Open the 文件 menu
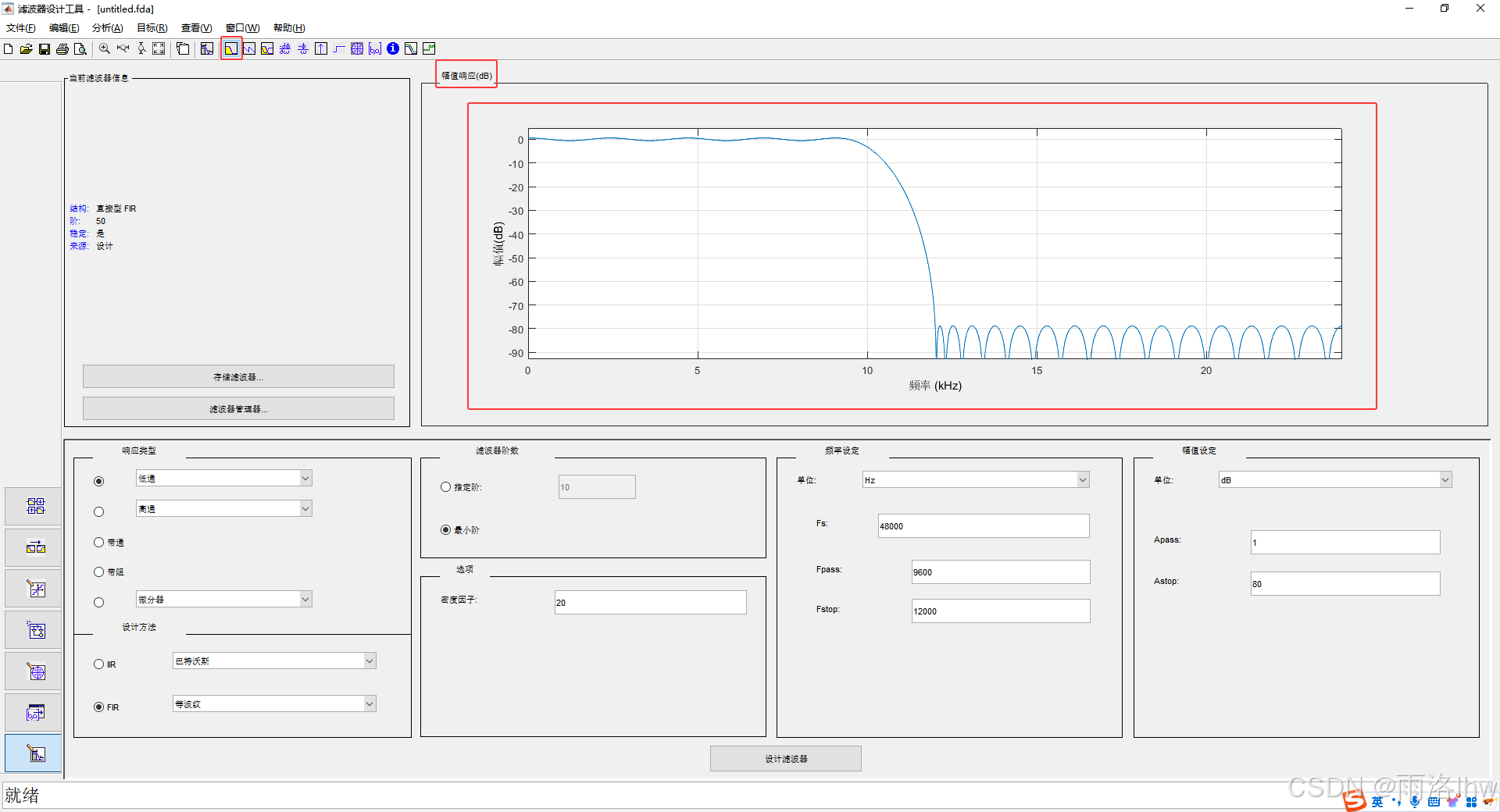 click(21, 28)
